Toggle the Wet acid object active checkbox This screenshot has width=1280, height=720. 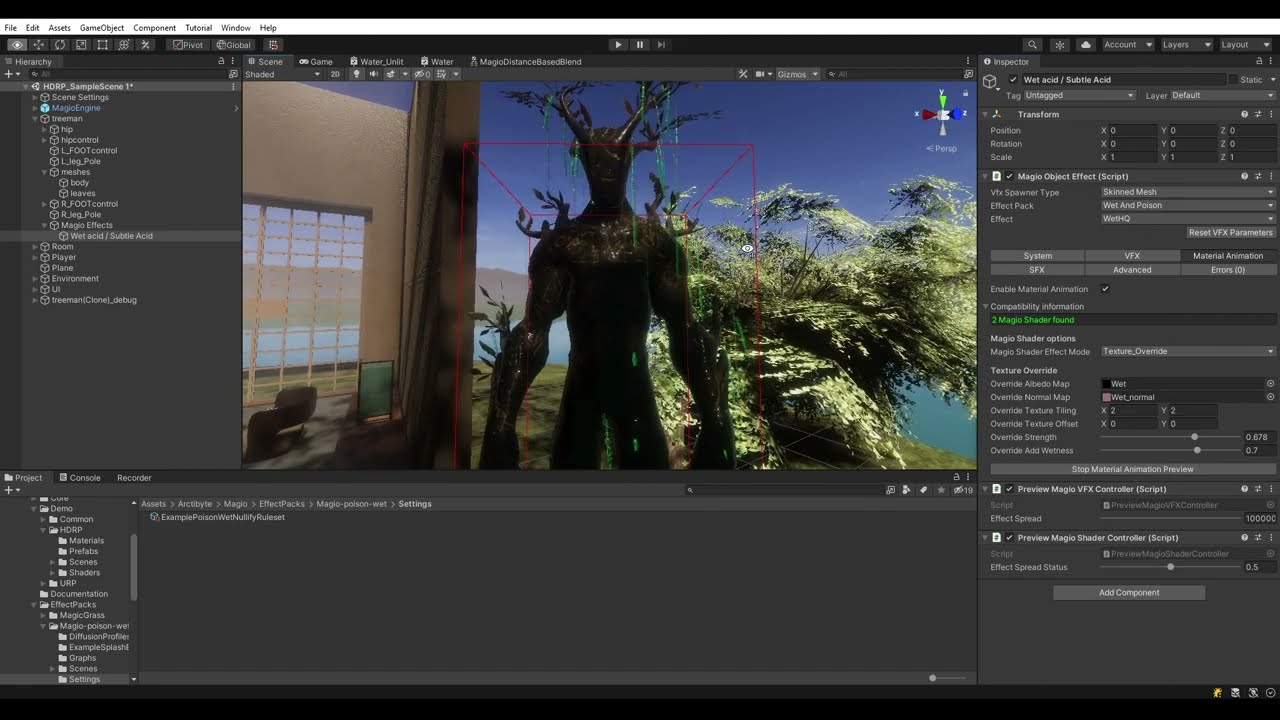point(1014,80)
